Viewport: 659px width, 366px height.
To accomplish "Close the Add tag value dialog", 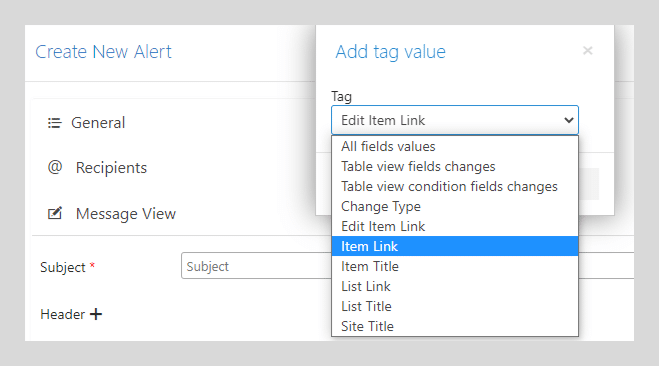I will tap(588, 51).
